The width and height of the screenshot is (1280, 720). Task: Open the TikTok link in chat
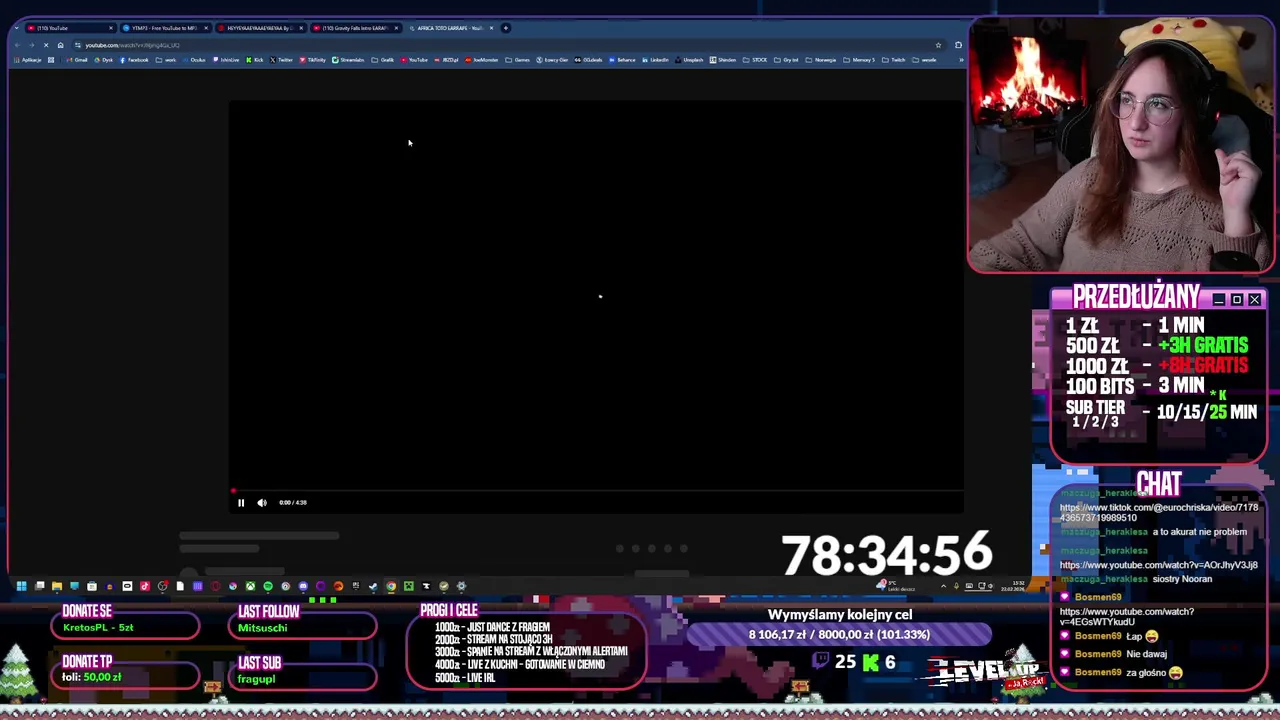pyautogui.click(x=1158, y=512)
